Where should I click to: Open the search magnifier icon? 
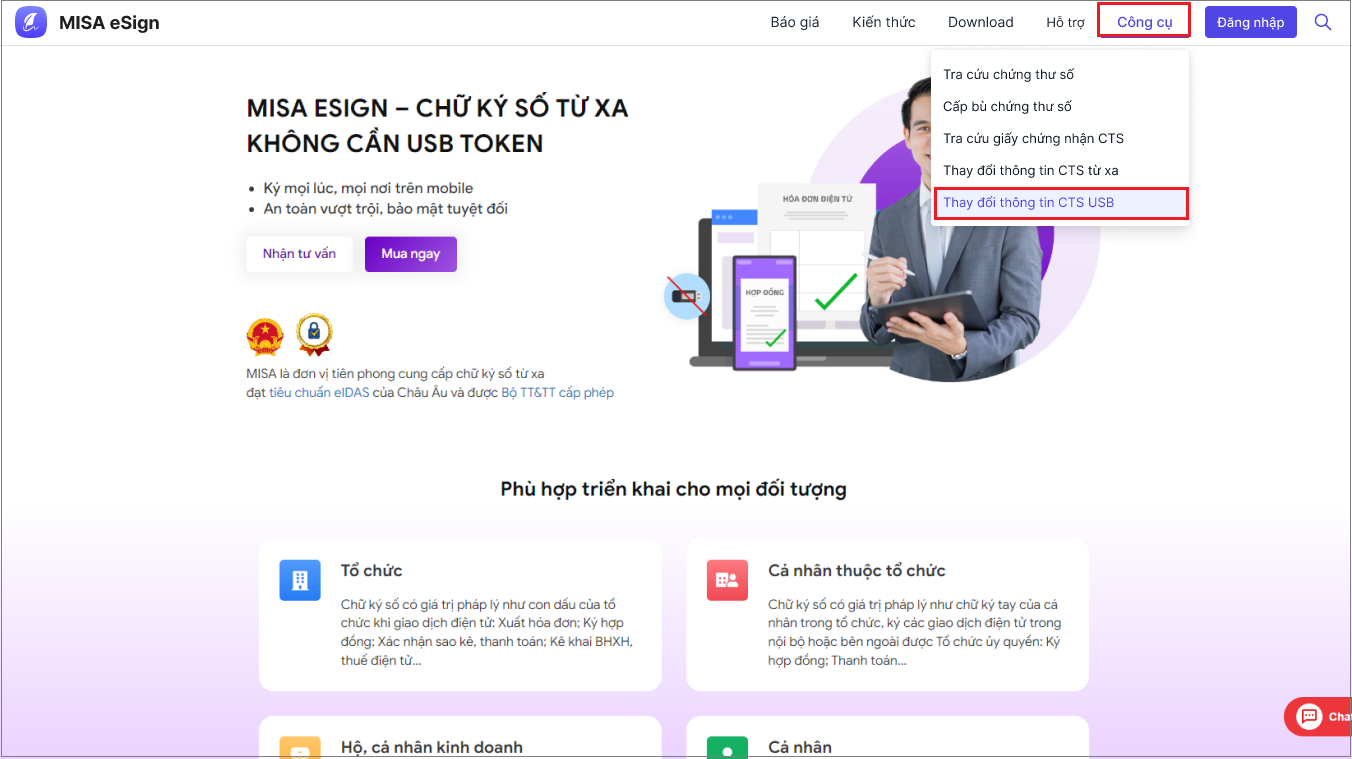point(1323,22)
